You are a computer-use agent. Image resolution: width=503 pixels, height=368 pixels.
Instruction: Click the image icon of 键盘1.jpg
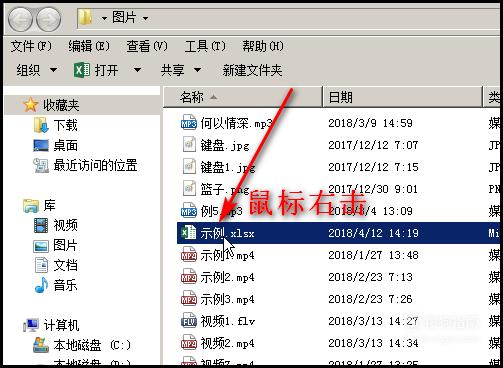pos(189,167)
